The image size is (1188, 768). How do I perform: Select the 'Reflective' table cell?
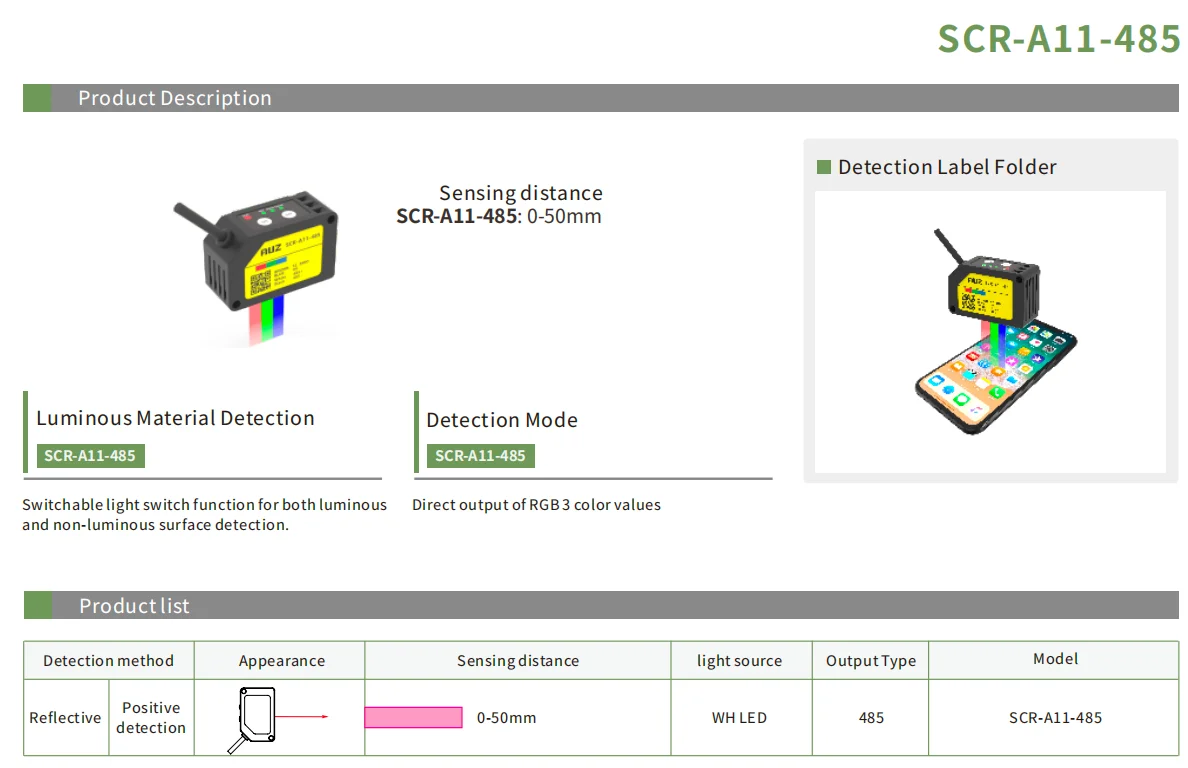click(x=66, y=717)
